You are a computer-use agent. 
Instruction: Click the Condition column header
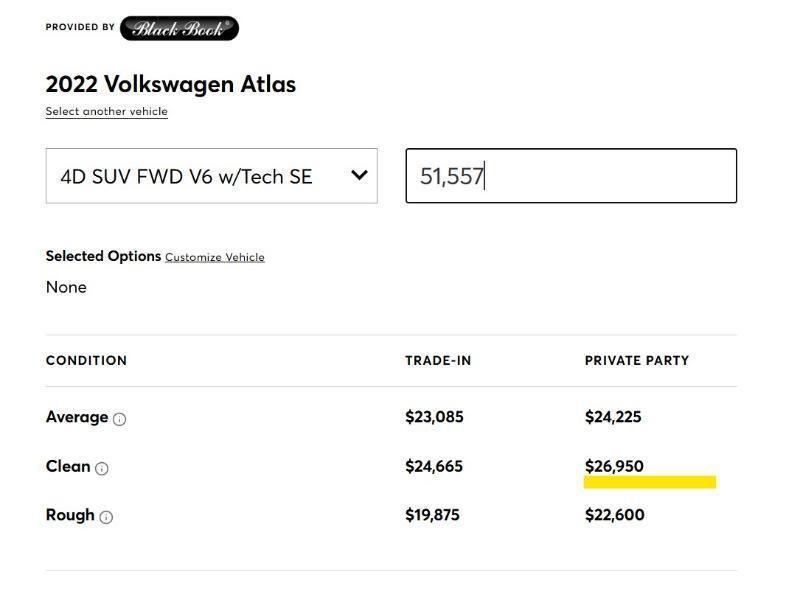click(86, 361)
